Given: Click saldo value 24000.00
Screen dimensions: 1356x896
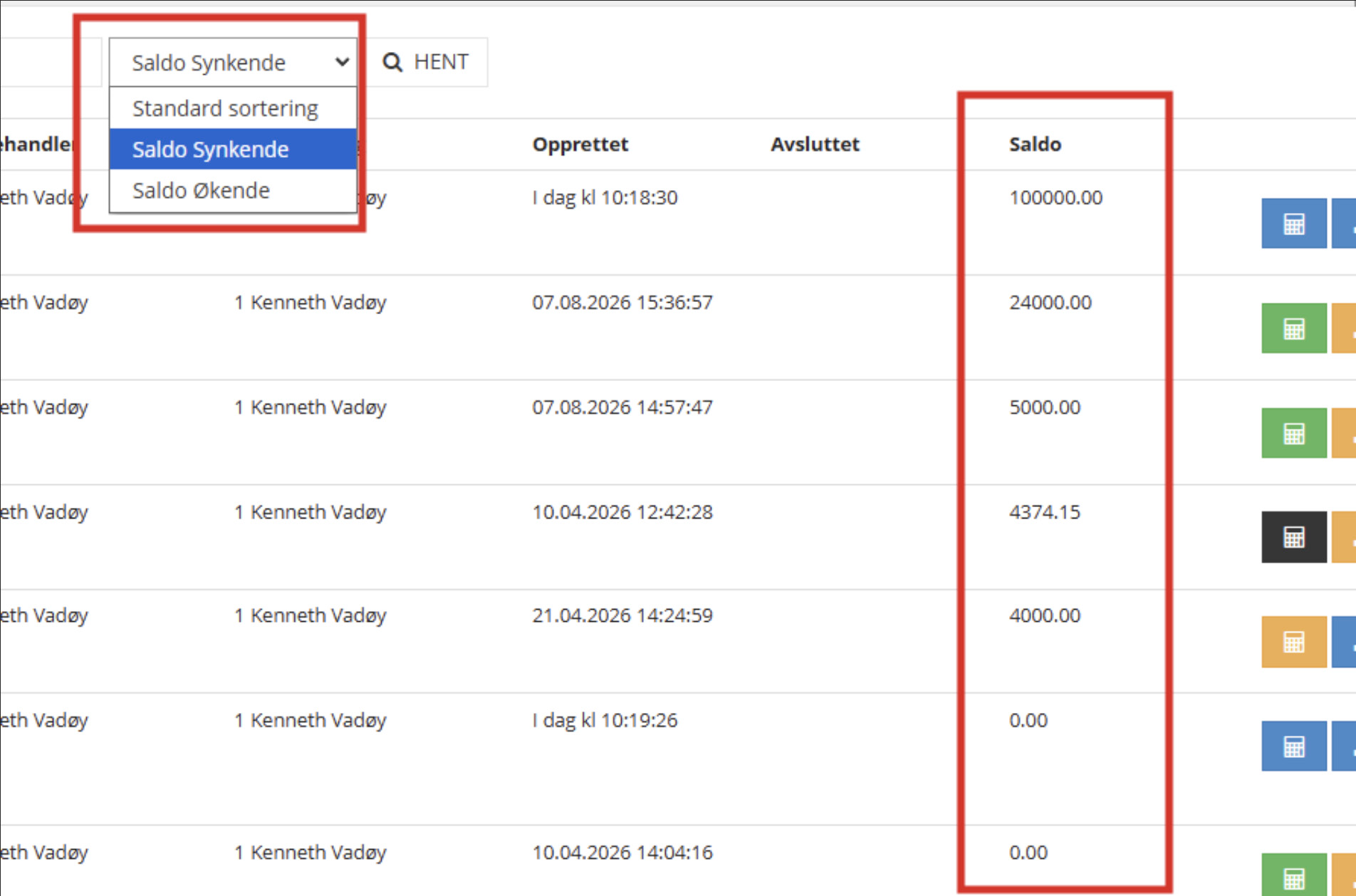Looking at the screenshot, I should (x=1050, y=303).
